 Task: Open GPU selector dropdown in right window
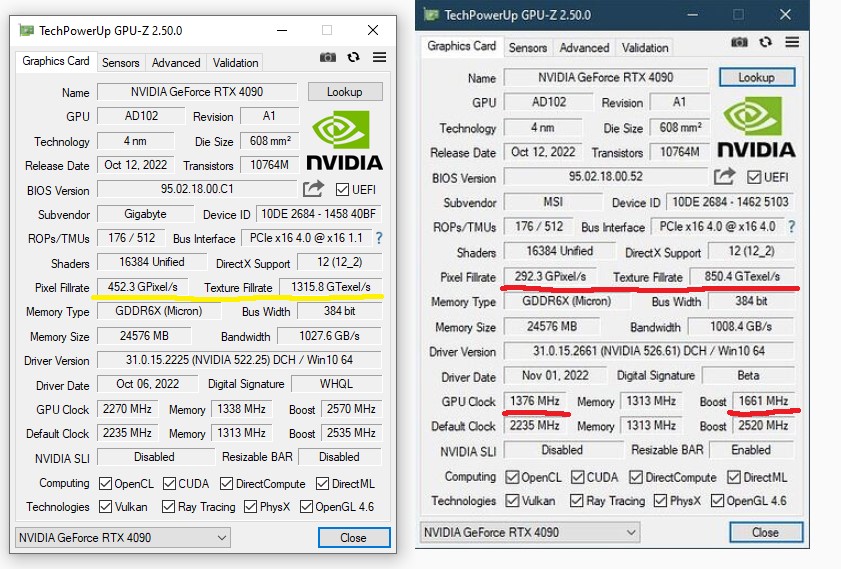click(530, 533)
